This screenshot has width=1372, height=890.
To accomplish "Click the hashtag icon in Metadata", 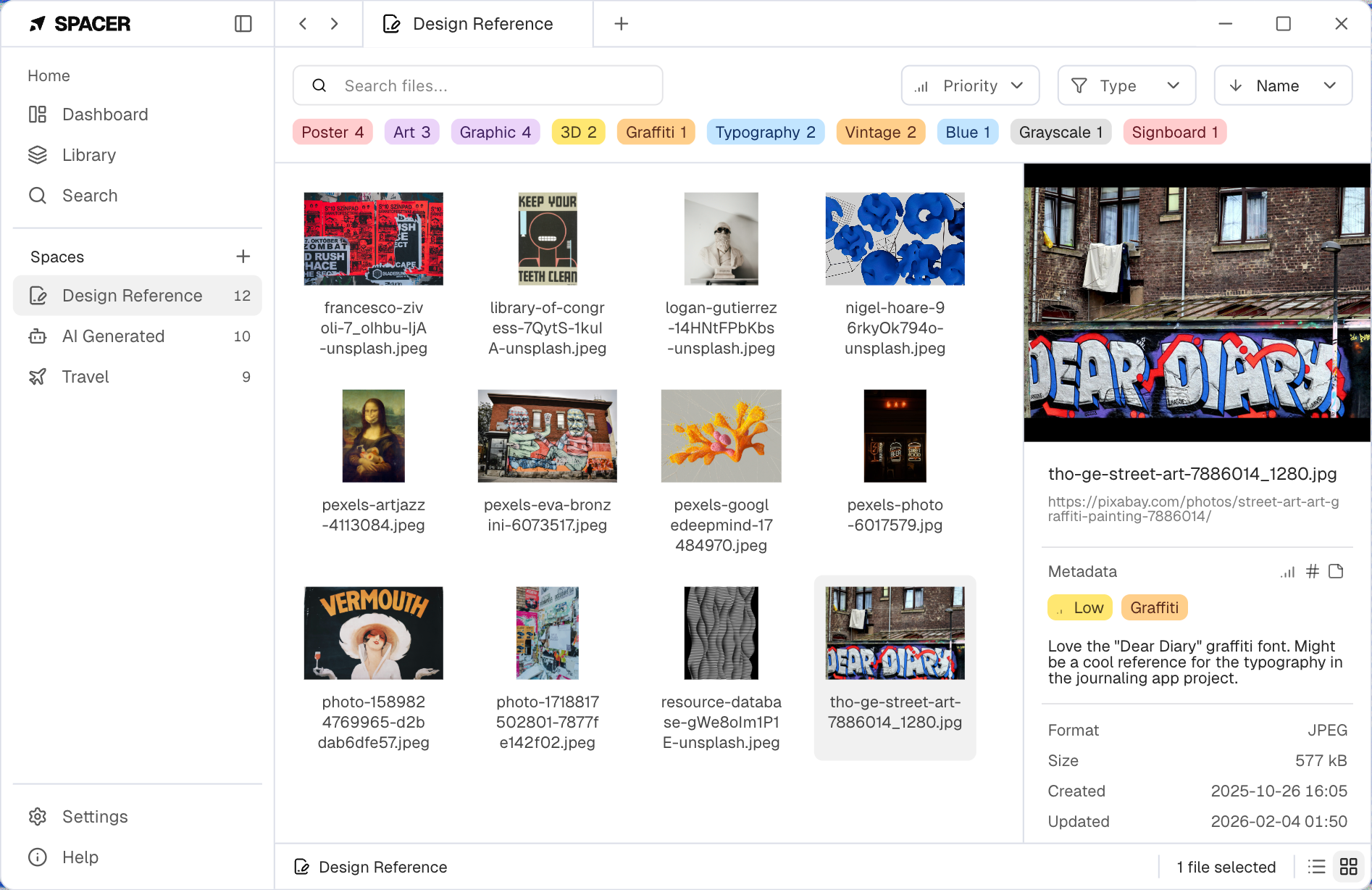I will click(1312, 572).
